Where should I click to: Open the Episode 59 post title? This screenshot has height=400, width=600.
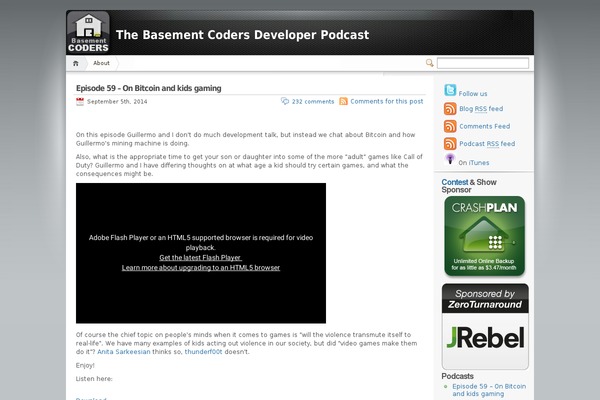coord(148,88)
